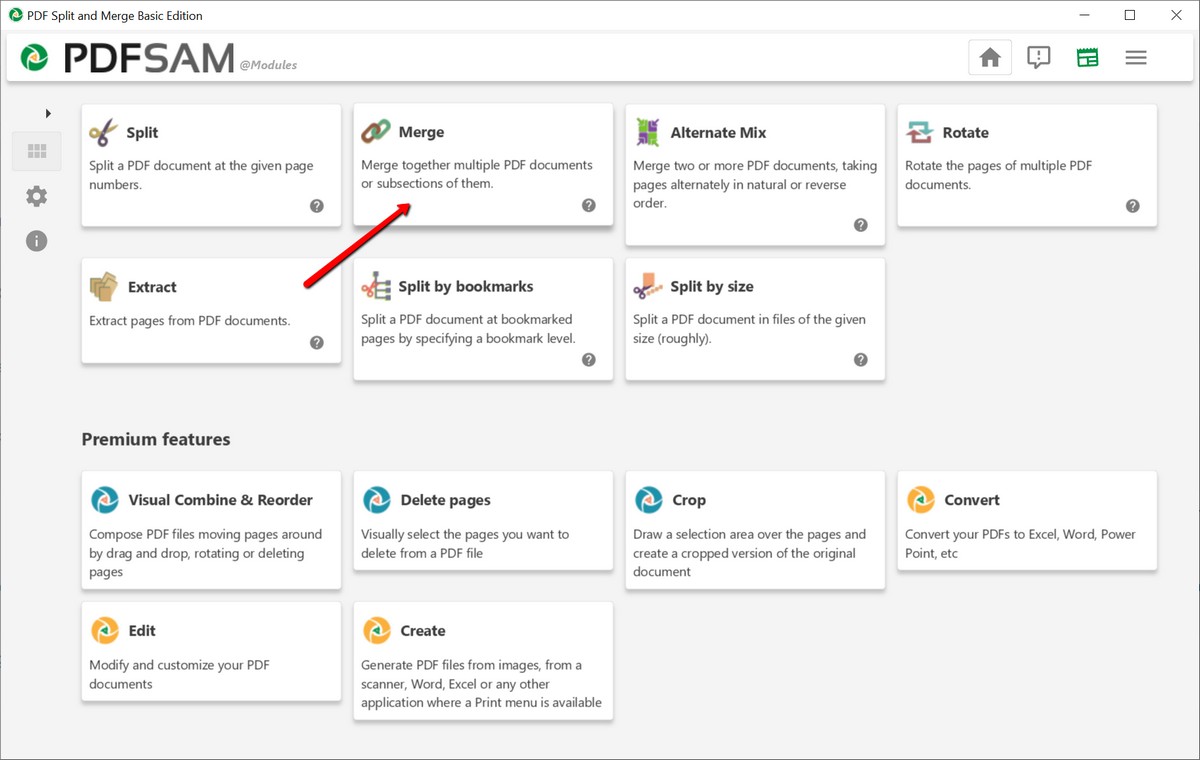Screen dimensions: 1200x760
Task: Show help for the Rotate module
Action: (x=1132, y=206)
